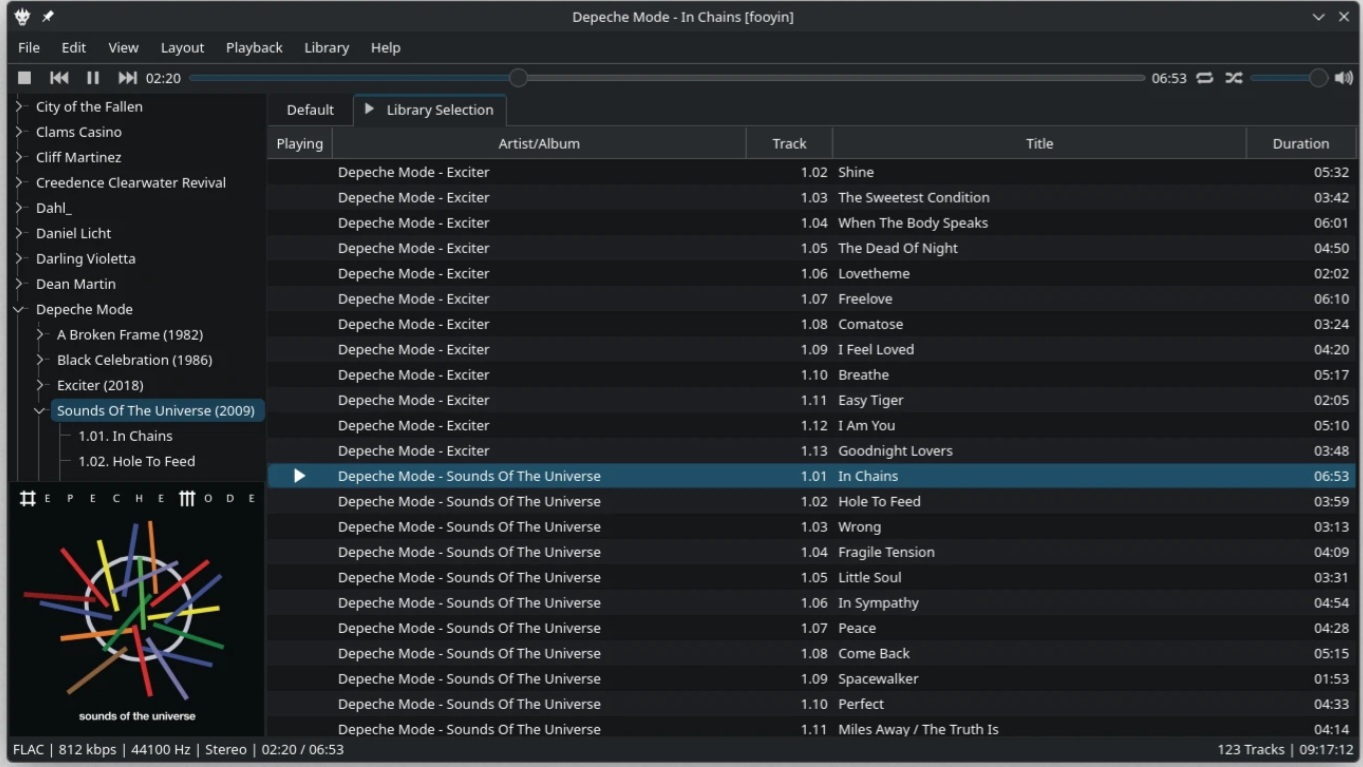Adjust the volume slider handle
This screenshot has width=1363, height=767.
1318,78
